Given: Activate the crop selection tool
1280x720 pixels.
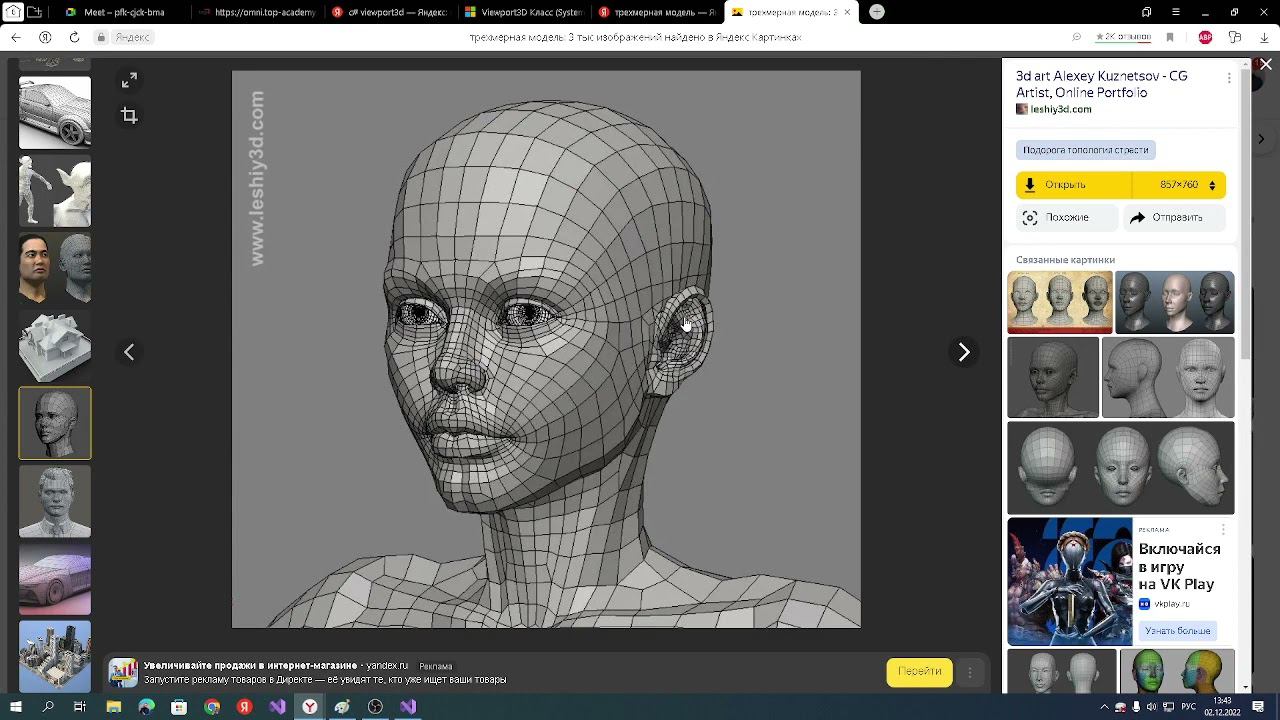Looking at the screenshot, I should click(x=129, y=116).
